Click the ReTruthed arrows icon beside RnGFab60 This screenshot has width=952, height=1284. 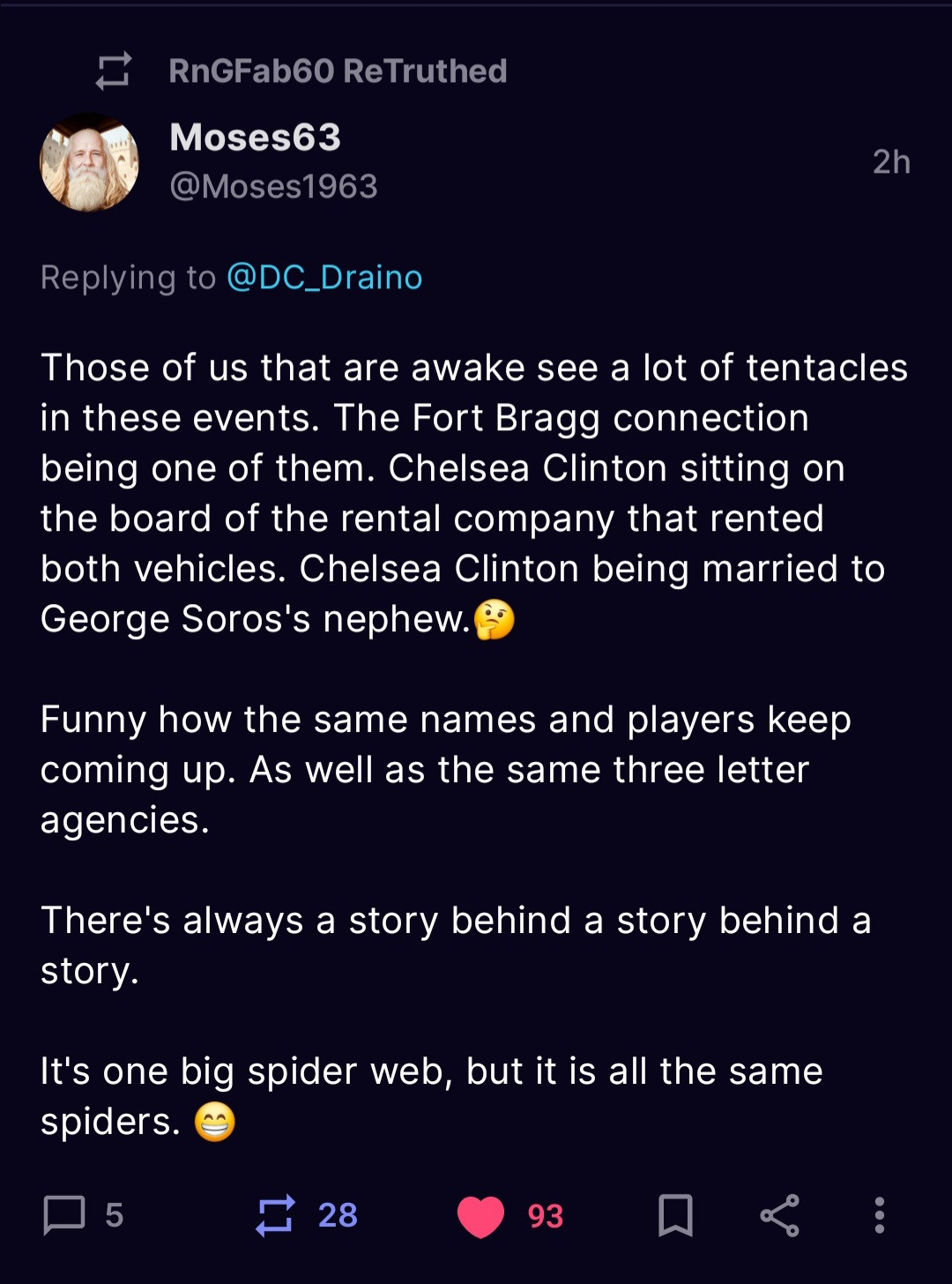coord(113,71)
